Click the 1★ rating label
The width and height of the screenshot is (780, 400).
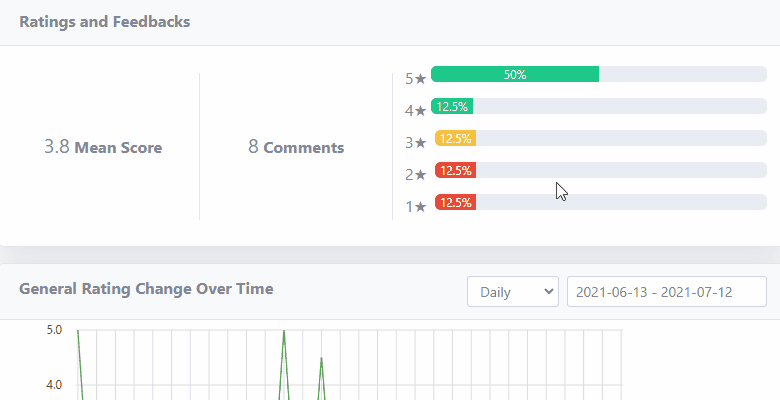[416, 206]
